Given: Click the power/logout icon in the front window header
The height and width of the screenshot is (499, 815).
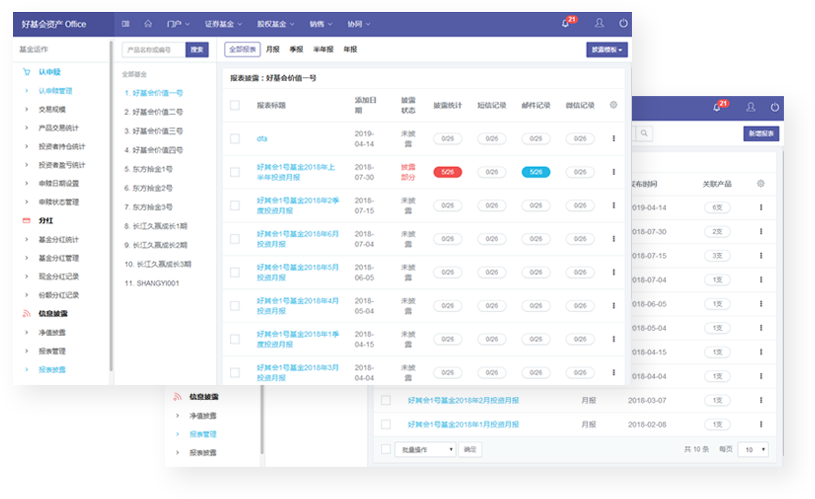Looking at the screenshot, I should pos(624,23).
